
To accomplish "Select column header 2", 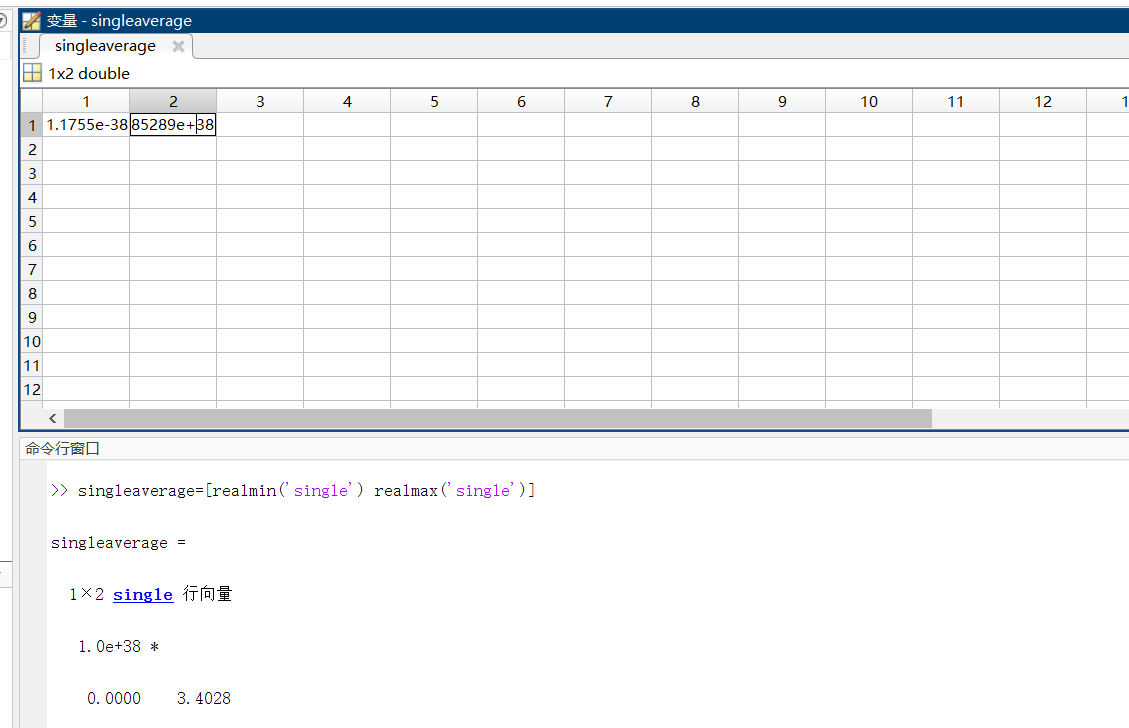I will (x=174, y=102).
